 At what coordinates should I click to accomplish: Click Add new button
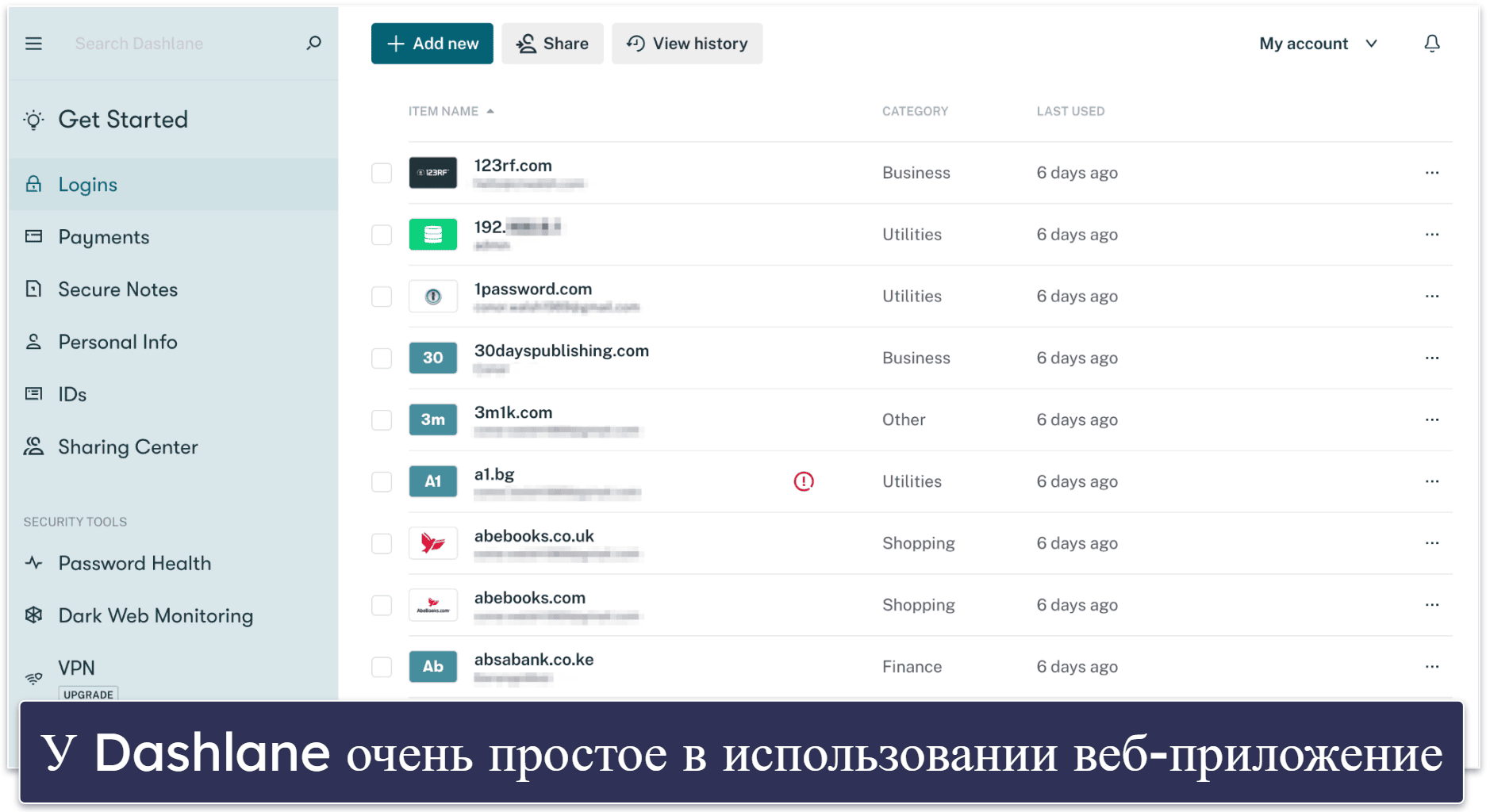[x=432, y=44]
